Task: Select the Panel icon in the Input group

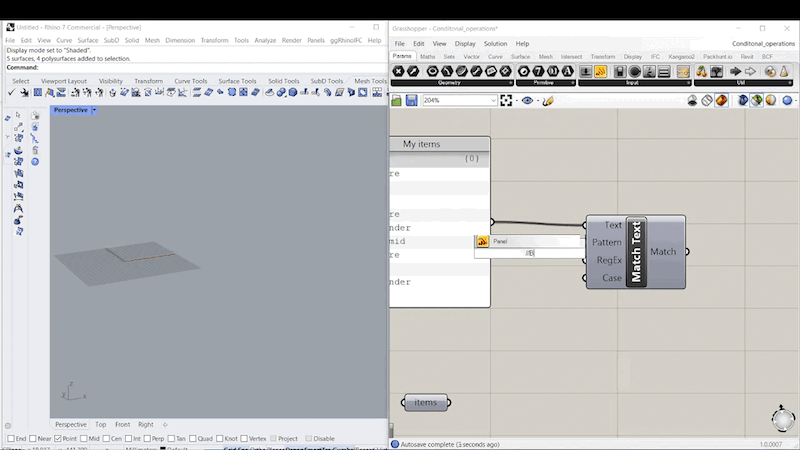Action: point(601,71)
